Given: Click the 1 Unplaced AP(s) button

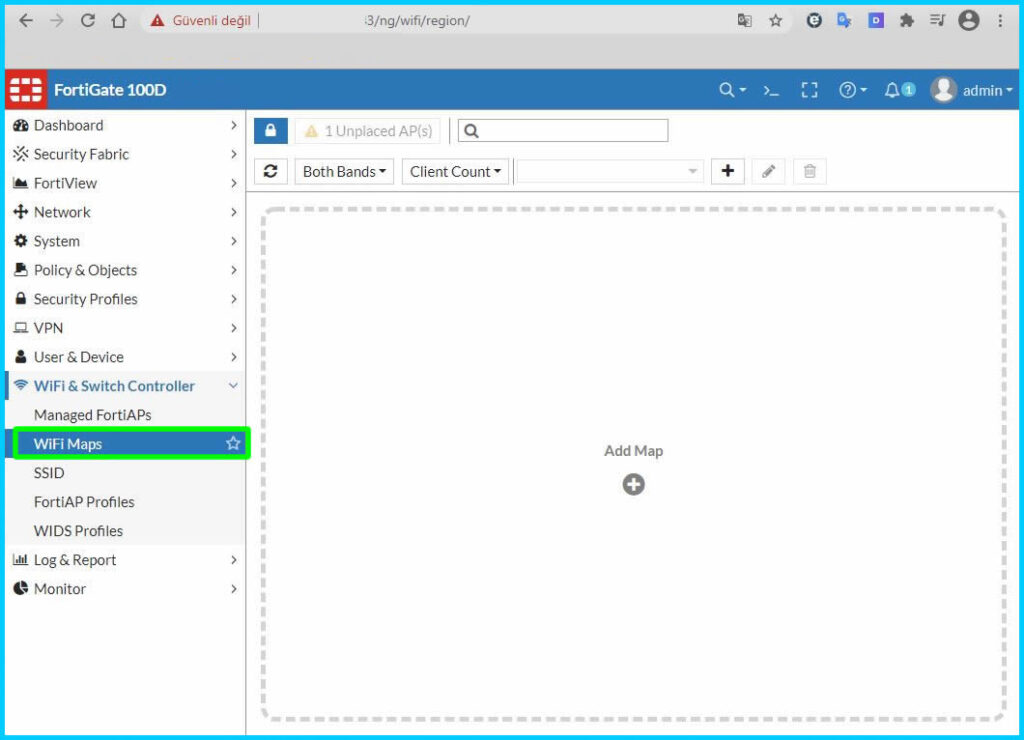Looking at the screenshot, I should (368, 131).
